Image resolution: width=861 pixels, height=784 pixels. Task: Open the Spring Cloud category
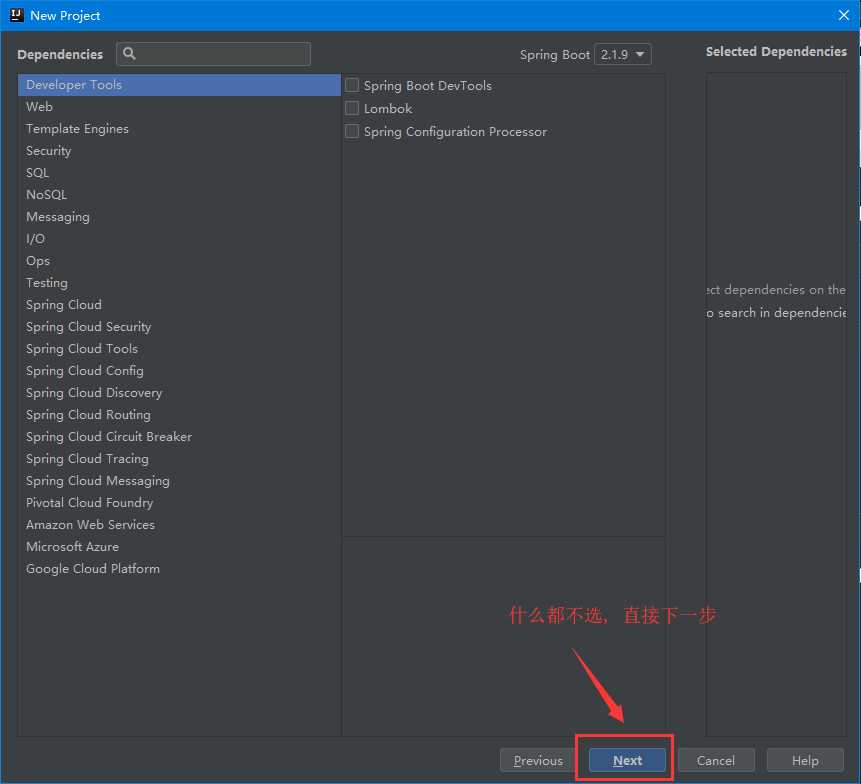click(180, 305)
